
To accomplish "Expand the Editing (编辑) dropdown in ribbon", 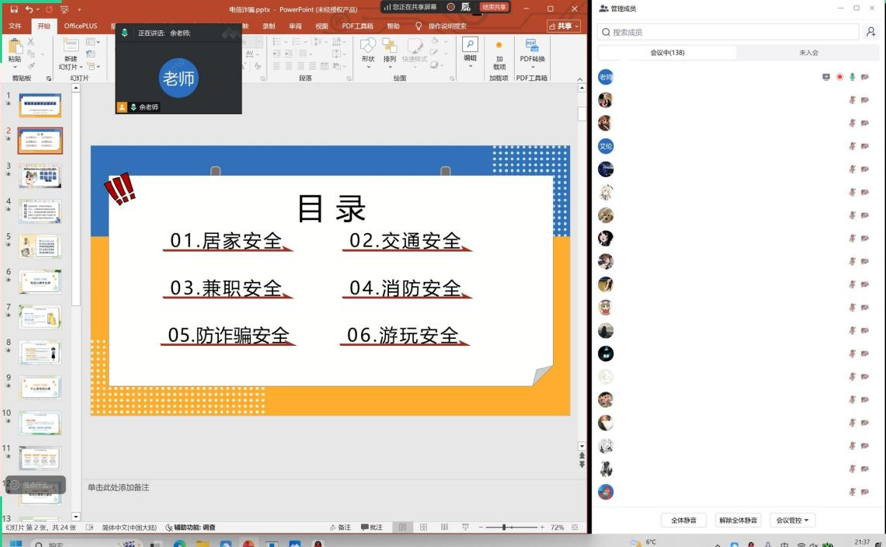I will tap(470, 53).
